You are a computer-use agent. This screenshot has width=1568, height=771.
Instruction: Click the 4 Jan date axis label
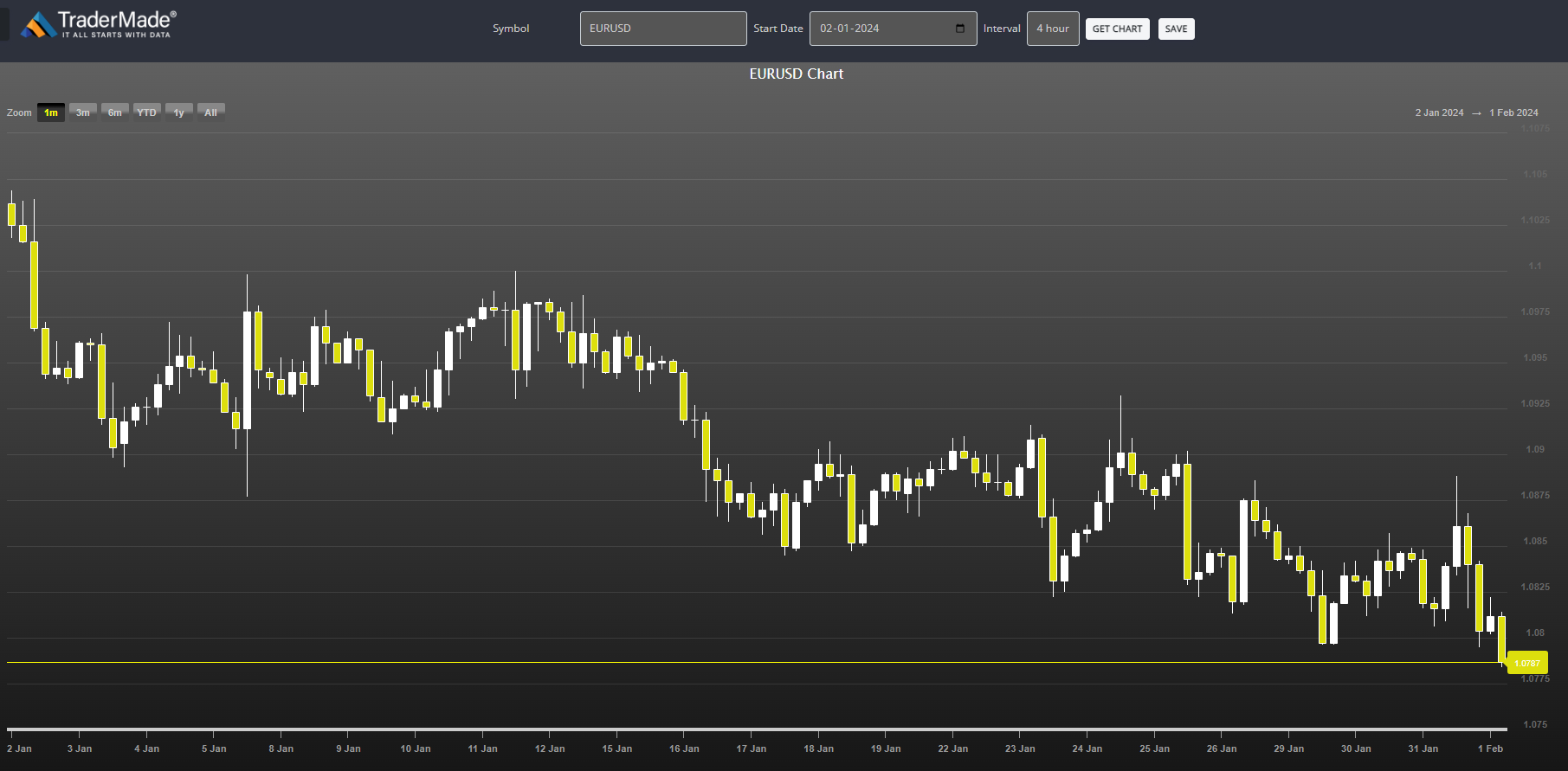pos(147,749)
